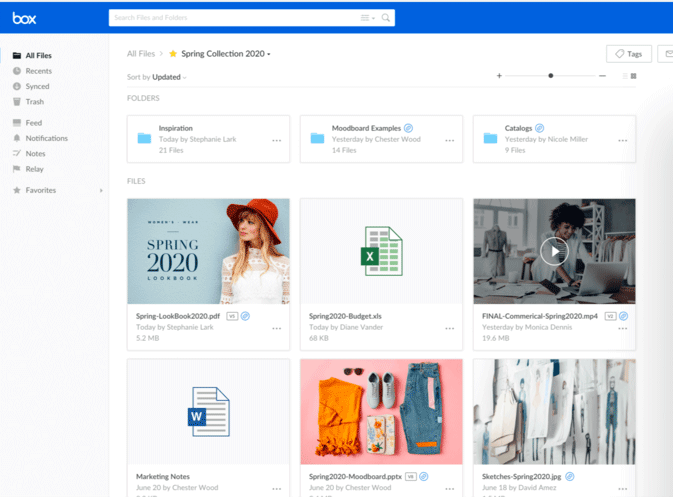Image resolution: width=673 pixels, height=497 pixels.
Task: Click the Spring-LookBook2020.pdf file name
Action: click(x=178, y=316)
